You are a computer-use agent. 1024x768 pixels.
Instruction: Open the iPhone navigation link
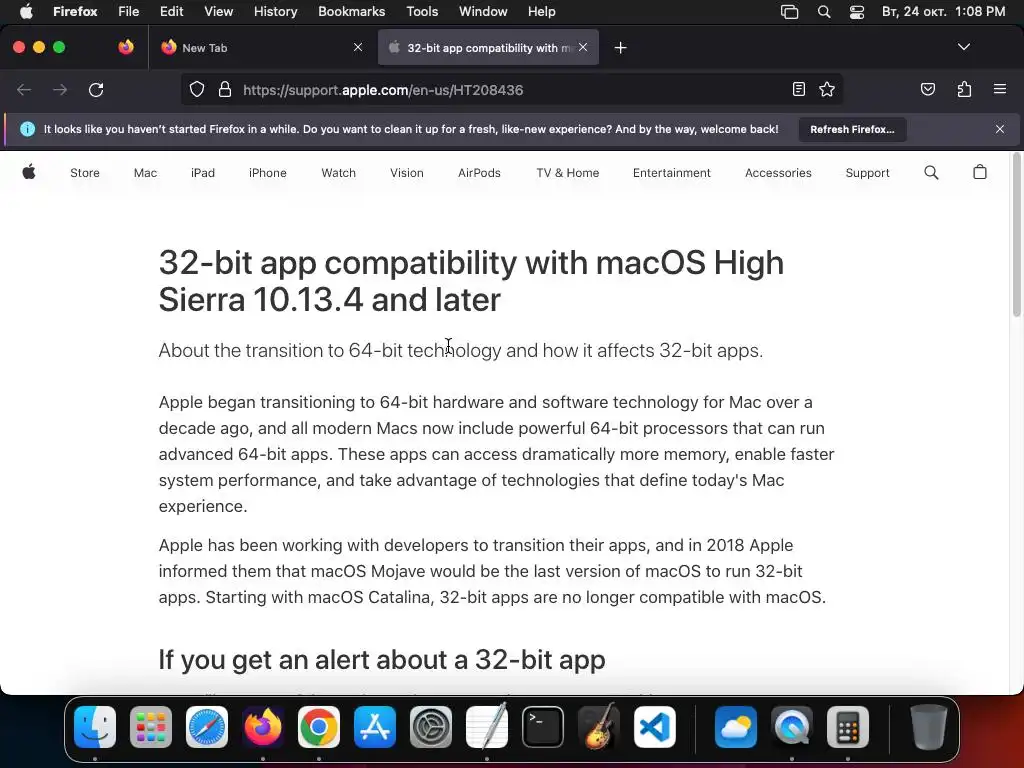pos(268,173)
